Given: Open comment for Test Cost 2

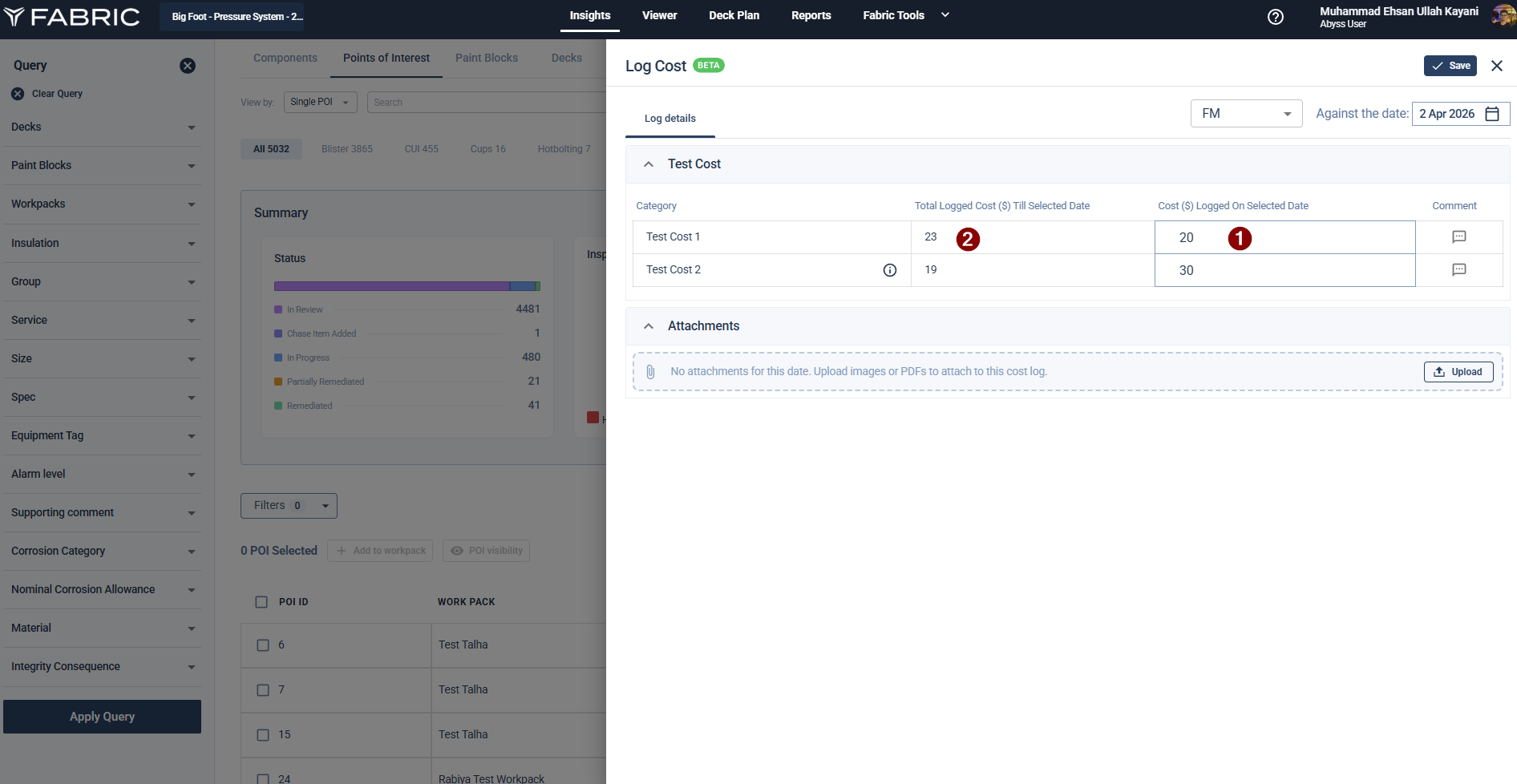Looking at the screenshot, I should tap(1459, 269).
